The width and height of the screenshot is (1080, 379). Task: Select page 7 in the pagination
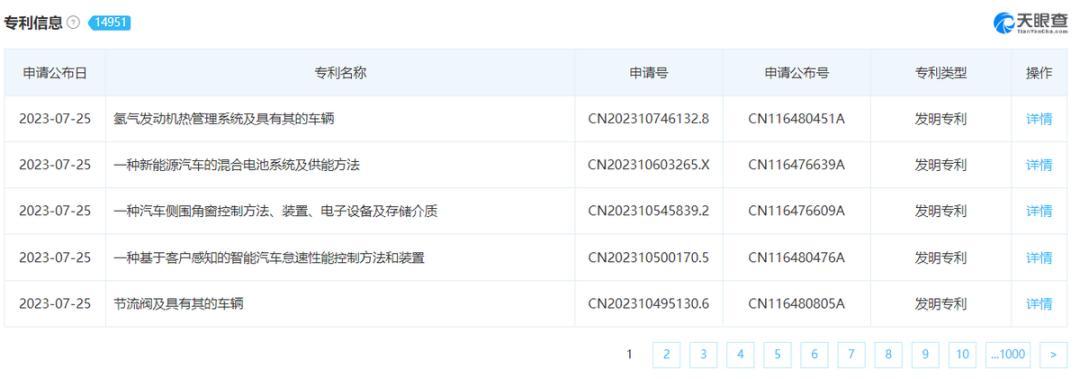(851, 354)
